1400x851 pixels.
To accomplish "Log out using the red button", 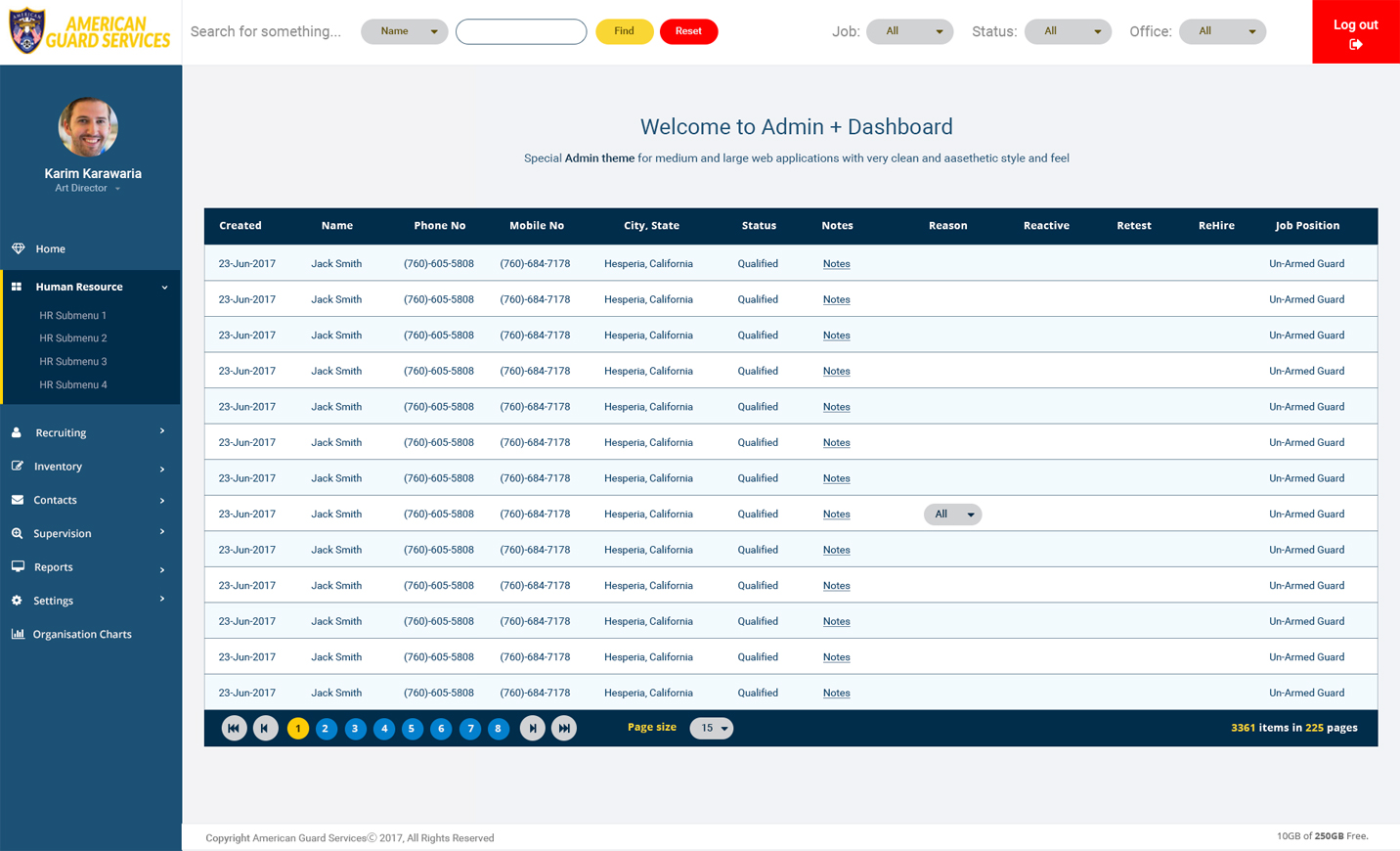I will click(x=1355, y=32).
